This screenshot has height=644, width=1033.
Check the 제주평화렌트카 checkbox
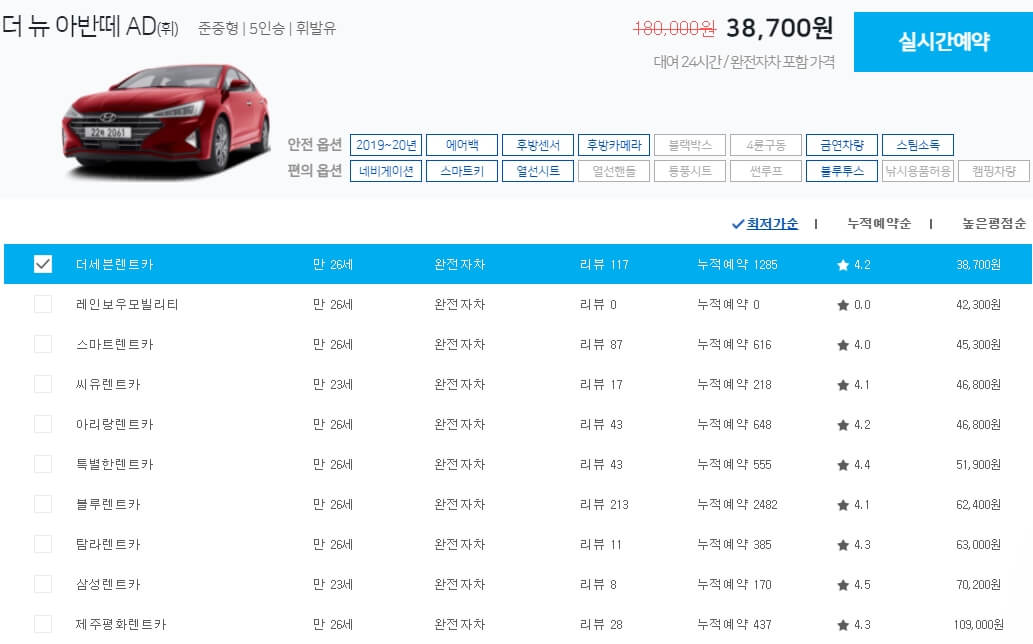42,623
